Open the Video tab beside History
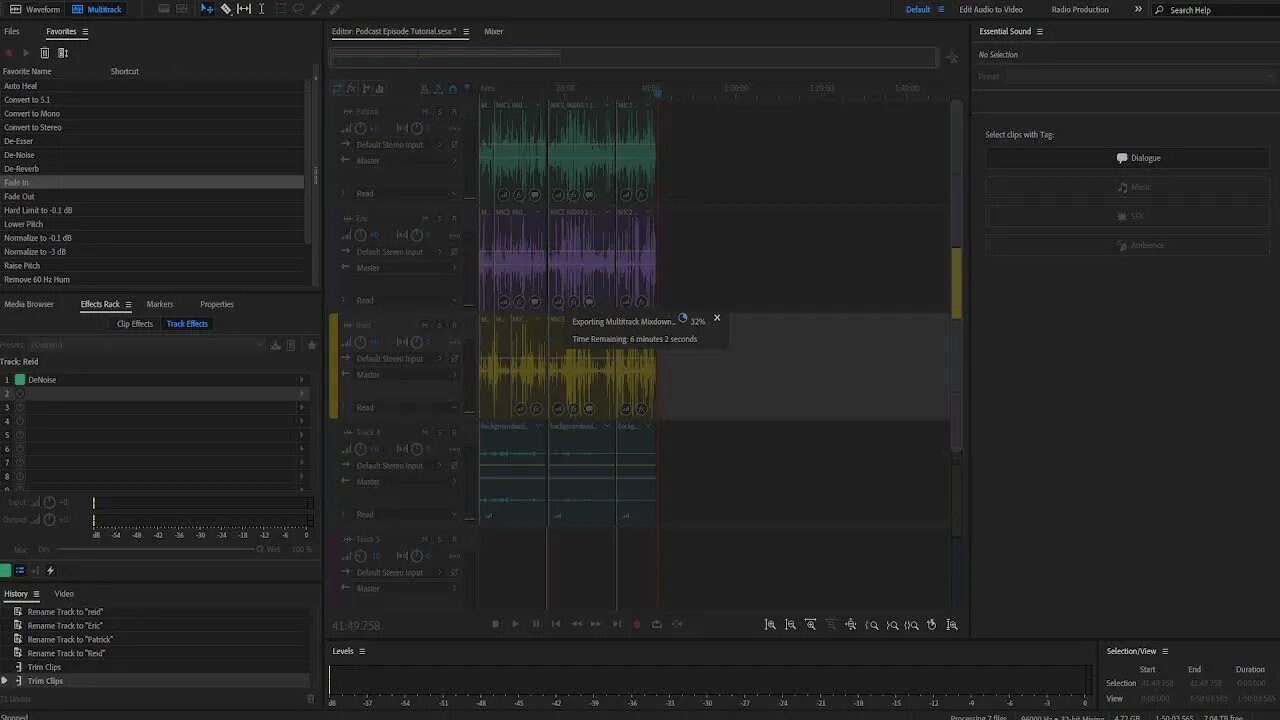The width and height of the screenshot is (1280, 720). pos(64,594)
